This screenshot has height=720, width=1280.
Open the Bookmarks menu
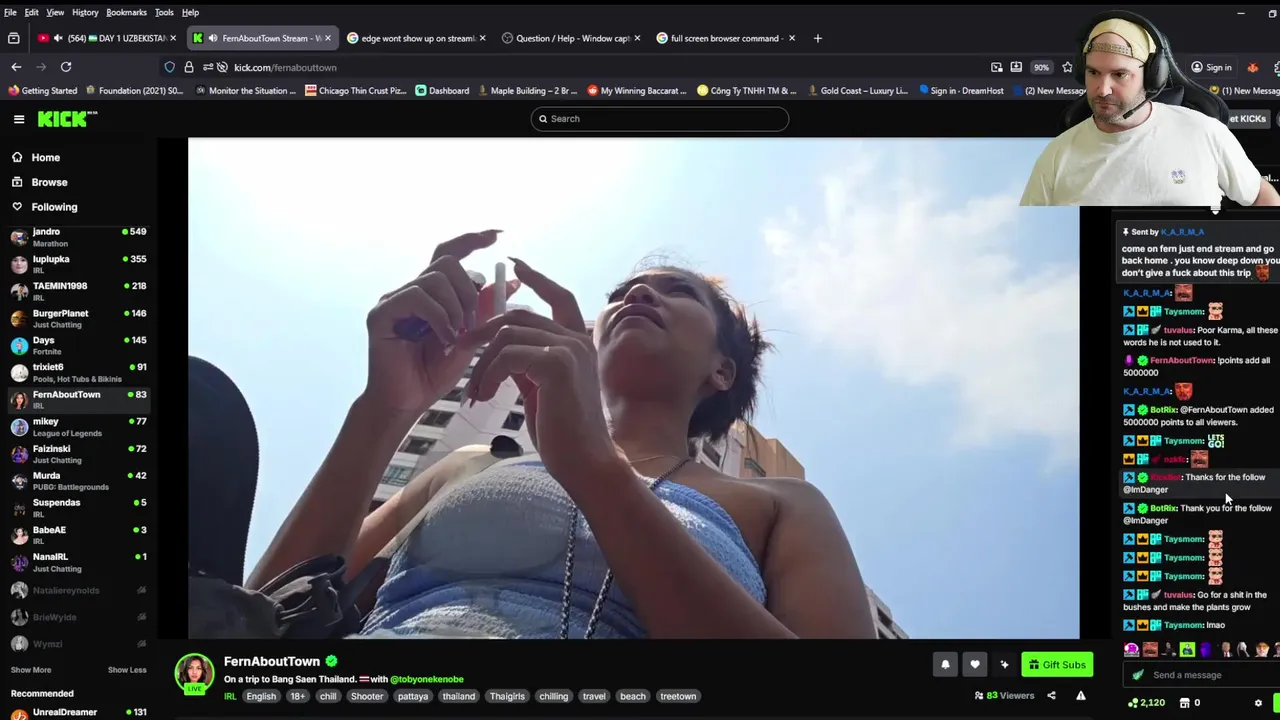click(x=127, y=12)
